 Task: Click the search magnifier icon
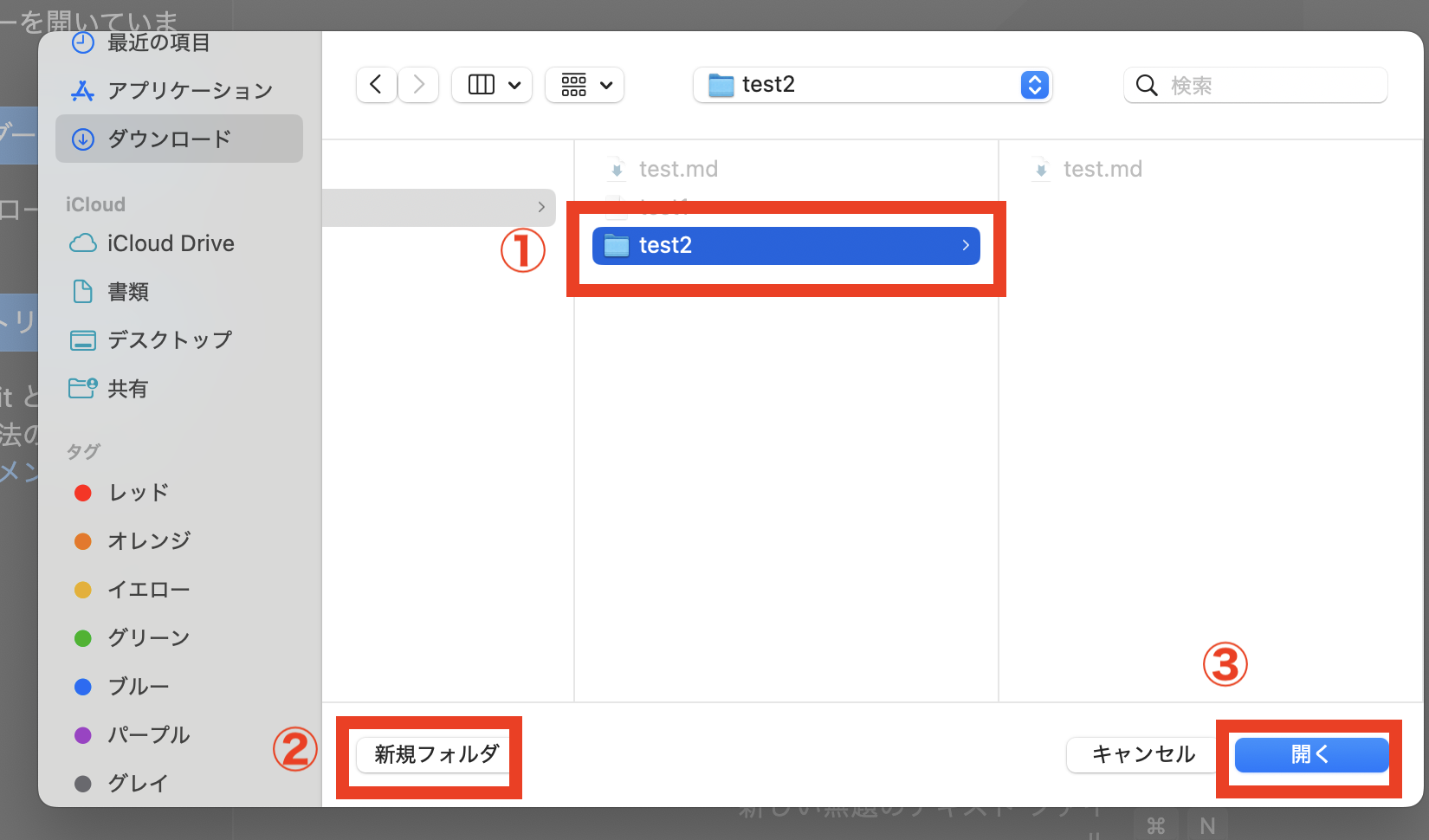click(x=1146, y=85)
